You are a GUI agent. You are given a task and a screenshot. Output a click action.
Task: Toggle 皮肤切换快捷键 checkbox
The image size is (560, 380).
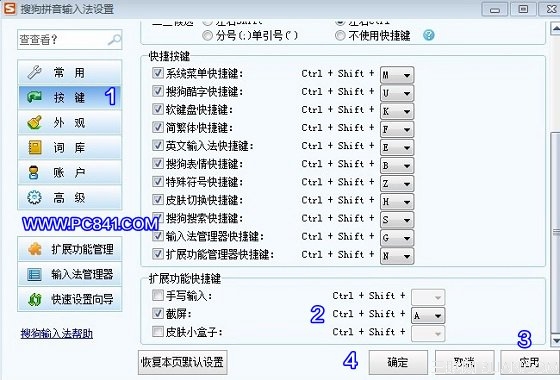pos(158,200)
